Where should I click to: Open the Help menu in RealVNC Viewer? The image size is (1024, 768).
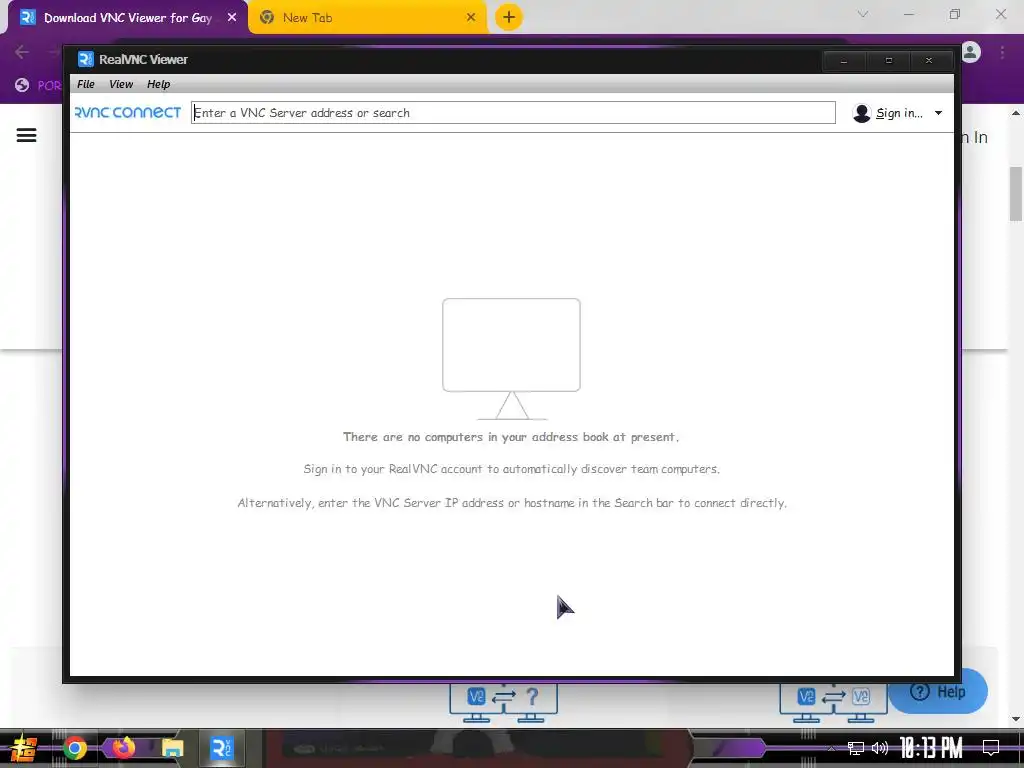[x=158, y=84]
